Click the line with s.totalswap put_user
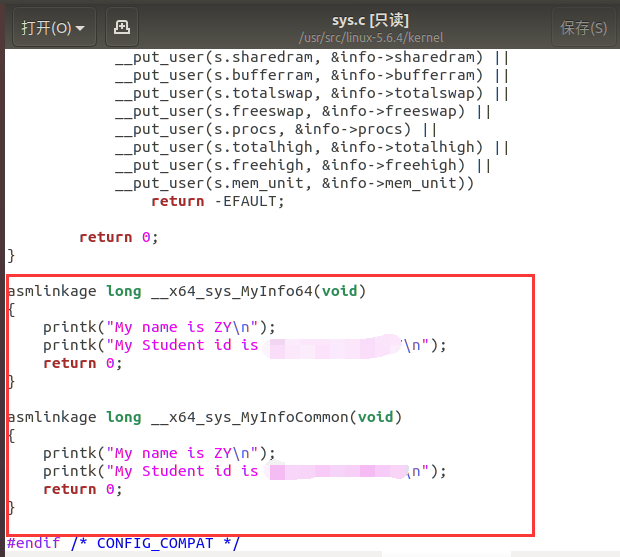The height and width of the screenshot is (557, 620). click(312, 93)
